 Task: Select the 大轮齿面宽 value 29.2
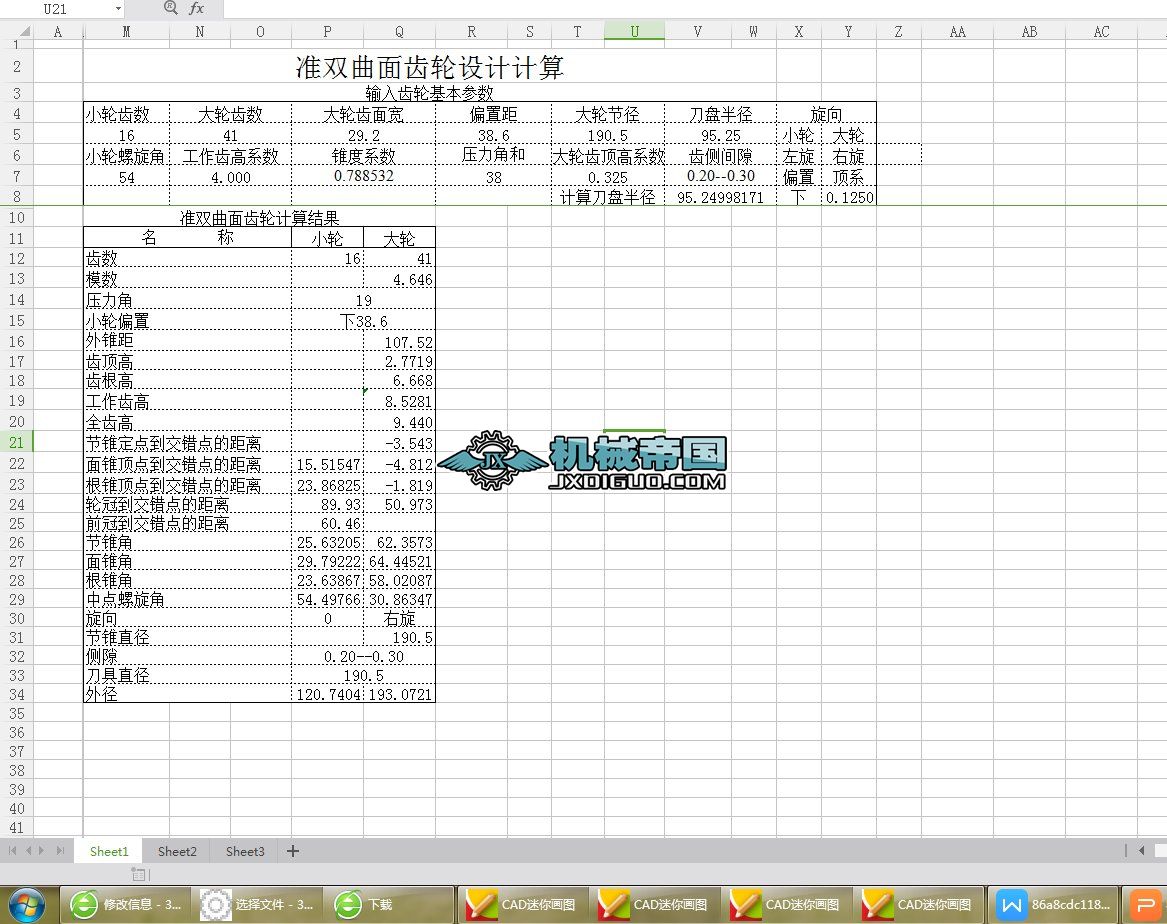click(x=363, y=135)
